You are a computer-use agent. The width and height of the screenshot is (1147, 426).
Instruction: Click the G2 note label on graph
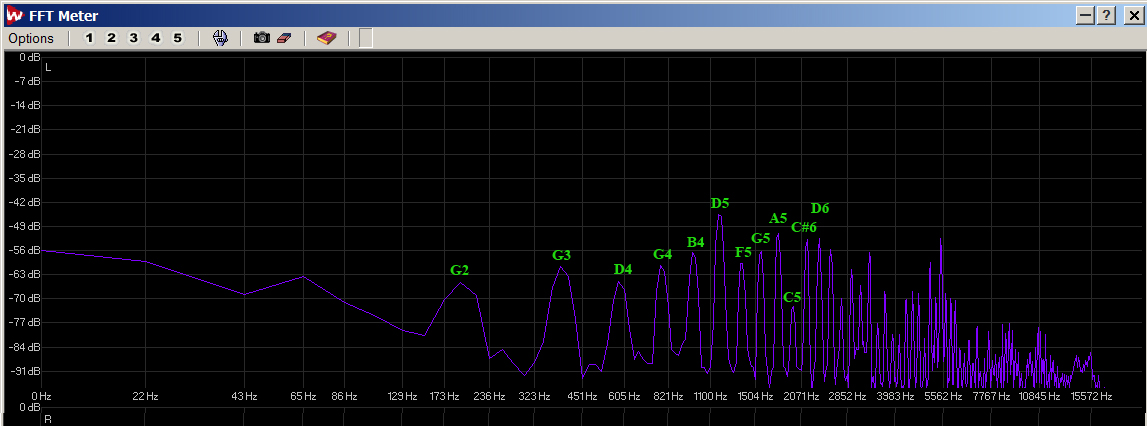tap(459, 270)
